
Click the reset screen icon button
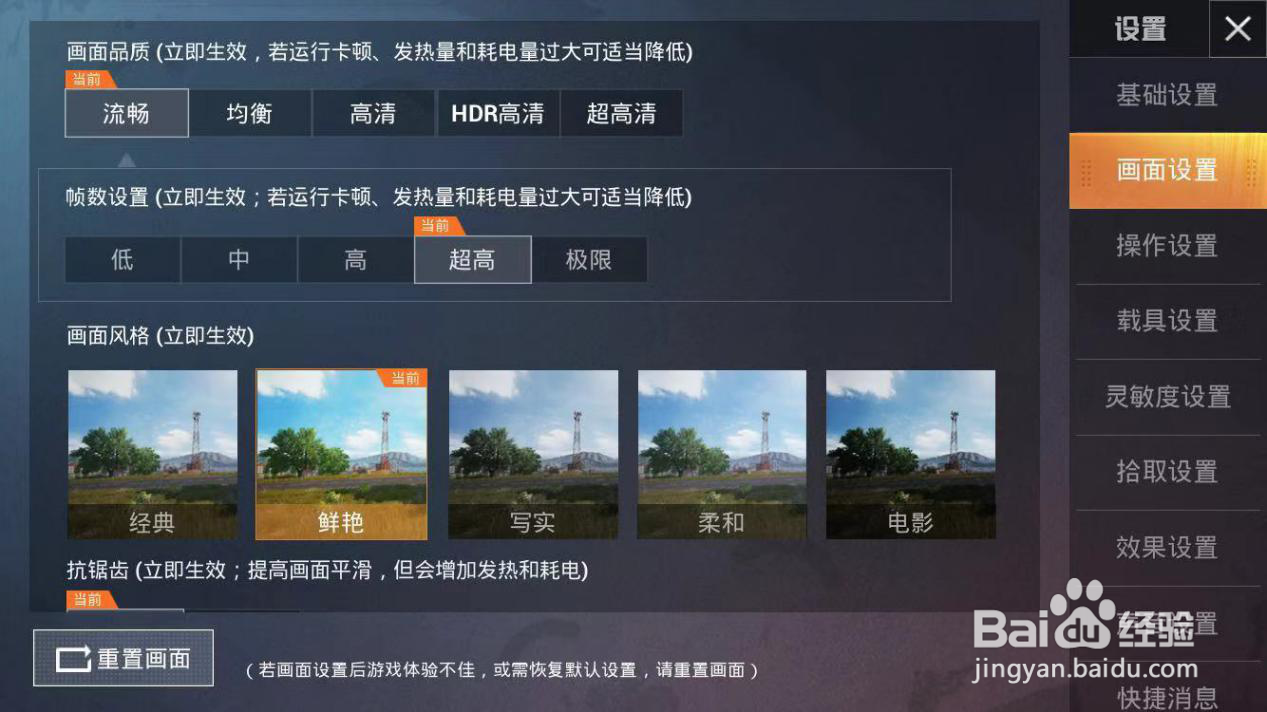pos(123,658)
